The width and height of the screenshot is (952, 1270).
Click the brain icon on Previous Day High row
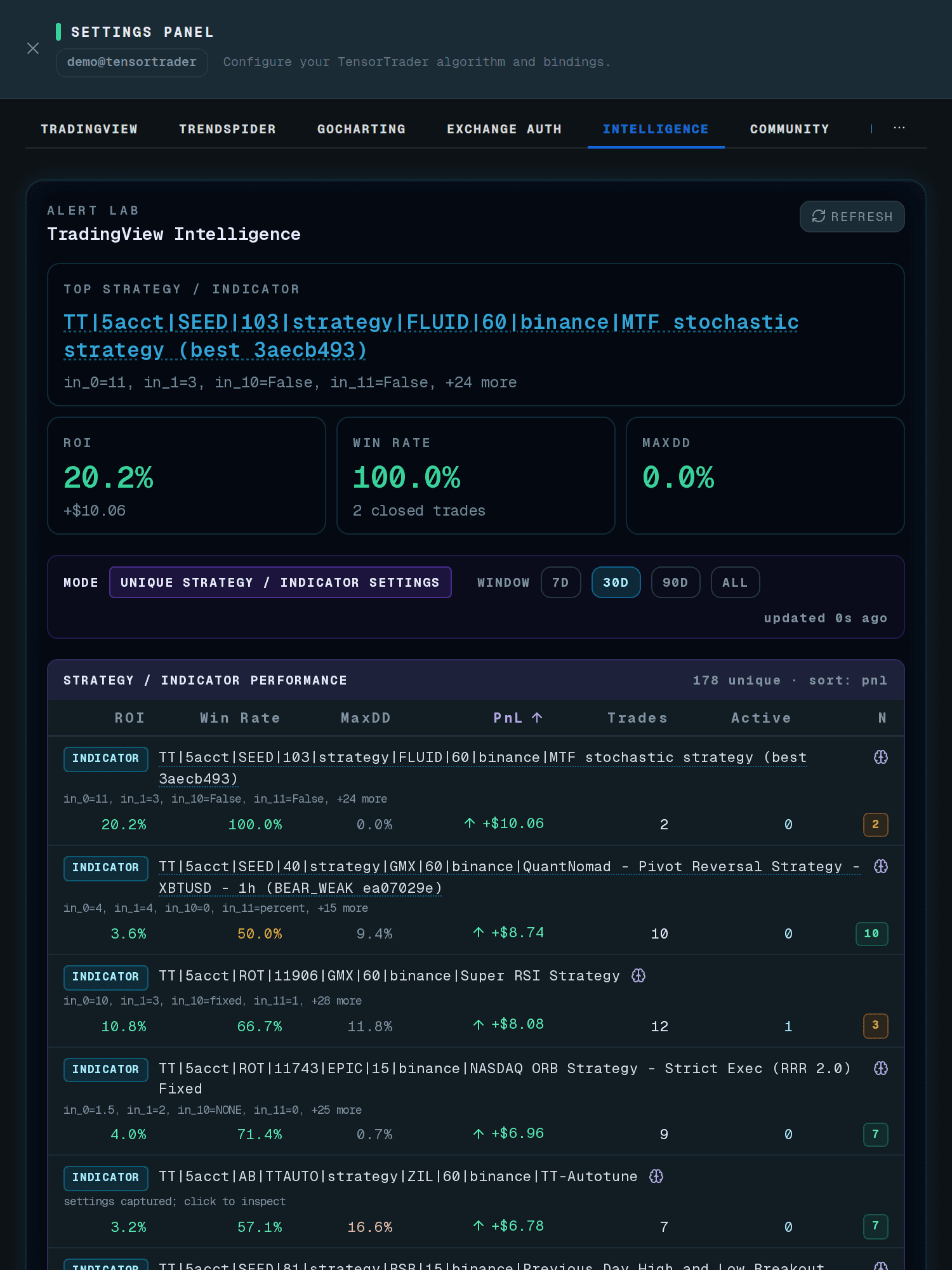(881, 1266)
